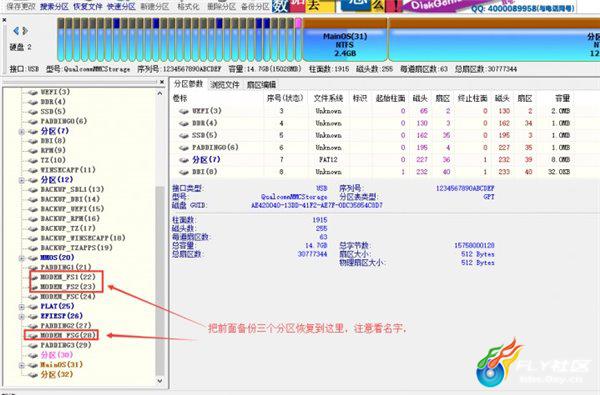Click the 恢复文件 toolbar button
The height and width of the screenshot is (395, 600).
tap(88, 6)
